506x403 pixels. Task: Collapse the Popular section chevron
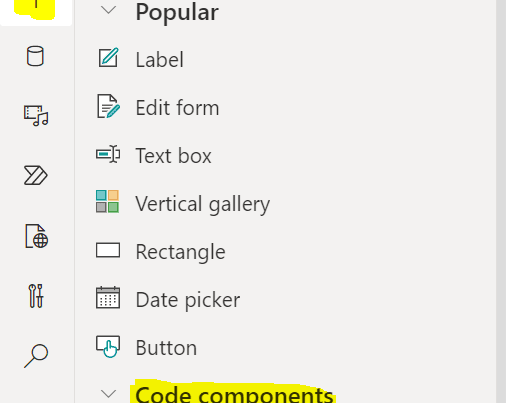(x=109, y=10)
